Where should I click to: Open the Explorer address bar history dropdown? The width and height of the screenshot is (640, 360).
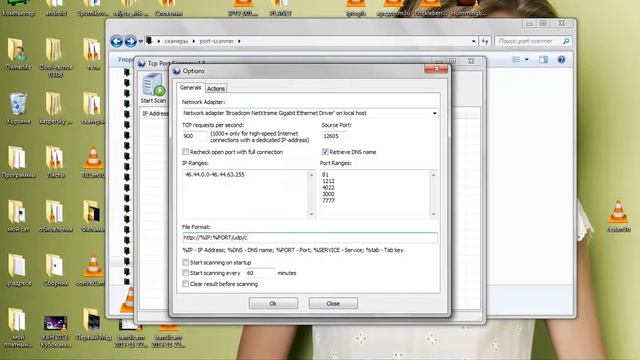point(473,41)
